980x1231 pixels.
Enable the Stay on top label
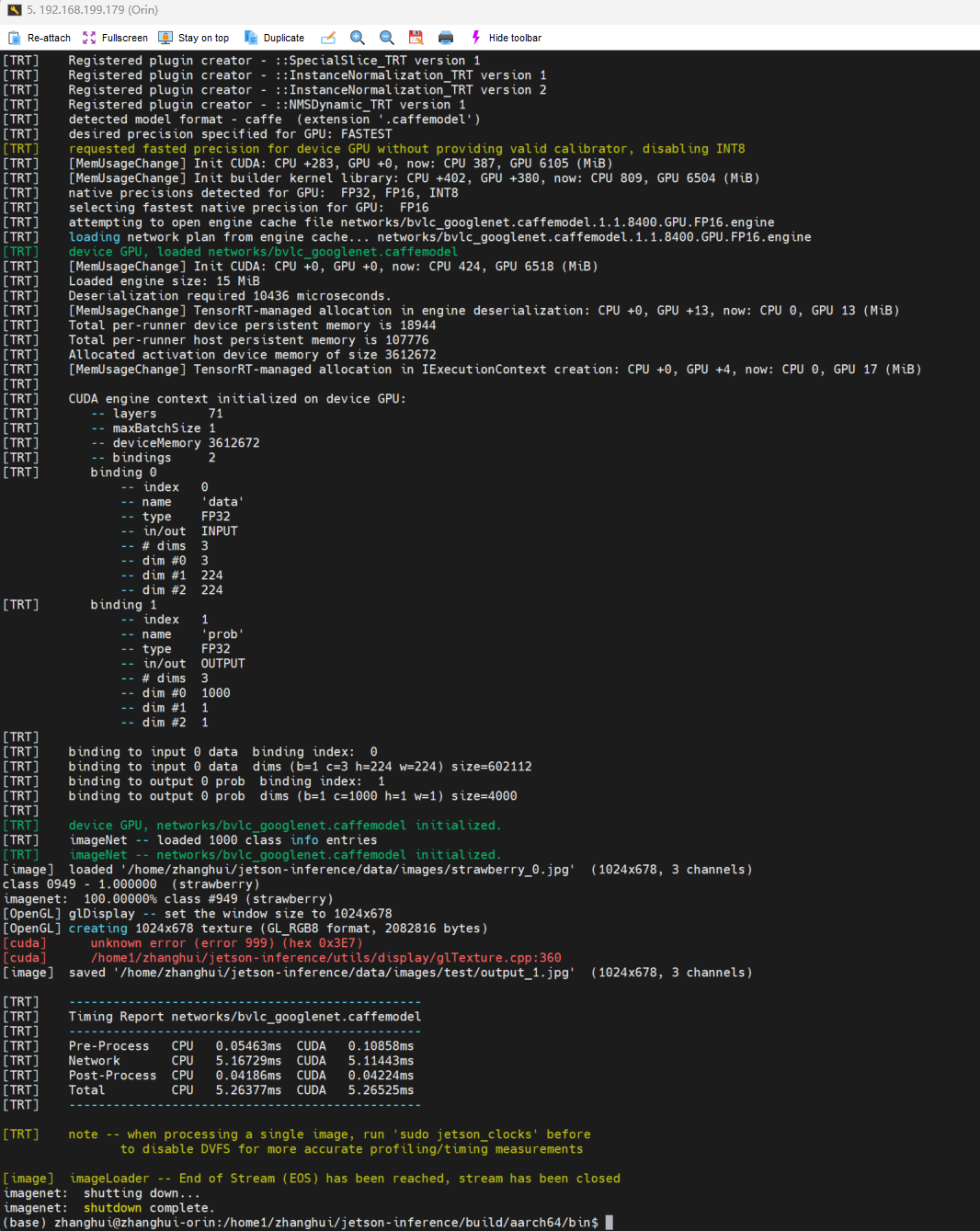[203, 39]
